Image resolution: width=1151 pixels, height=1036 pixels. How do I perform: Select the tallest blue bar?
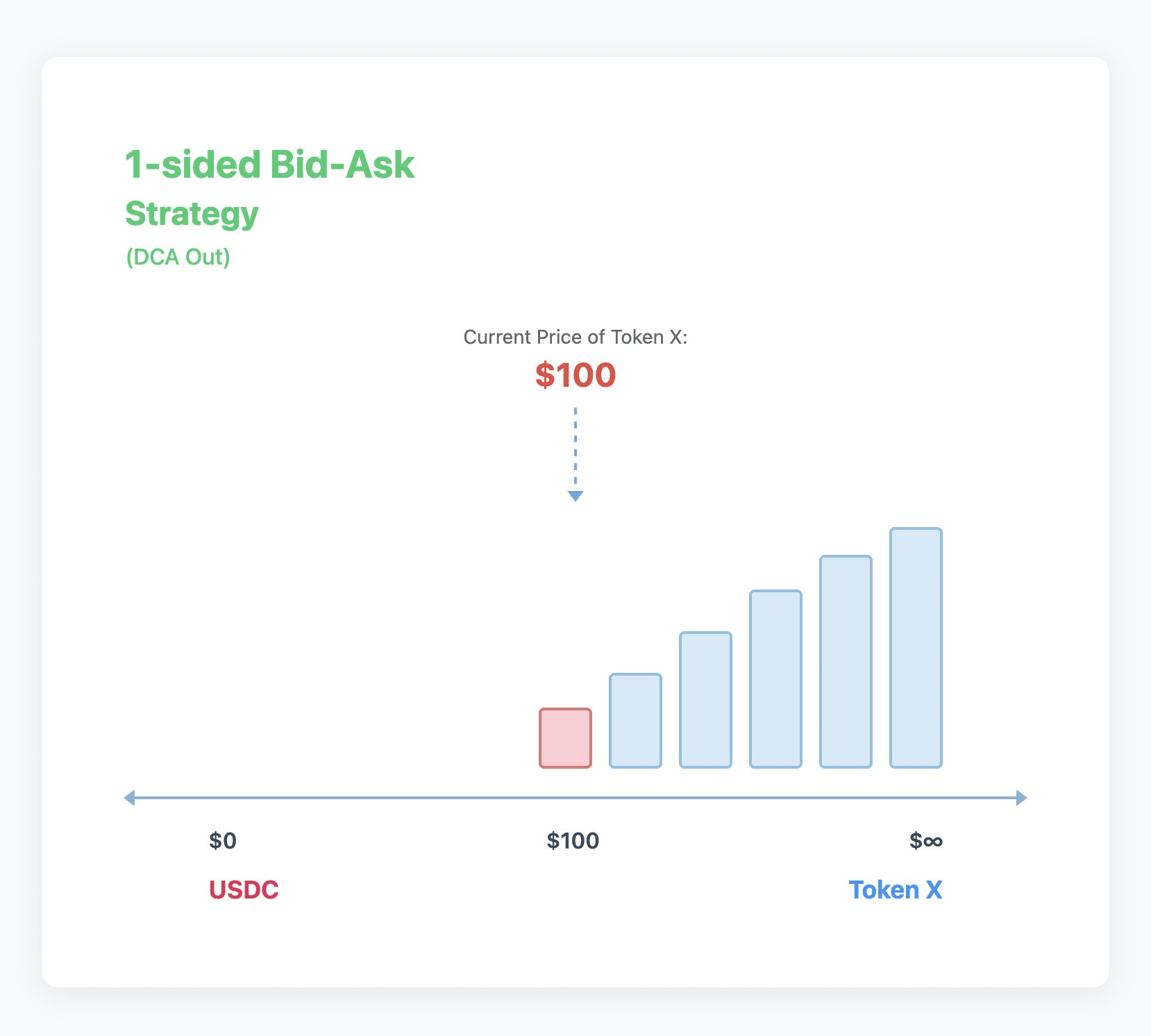tap(916, 647)
